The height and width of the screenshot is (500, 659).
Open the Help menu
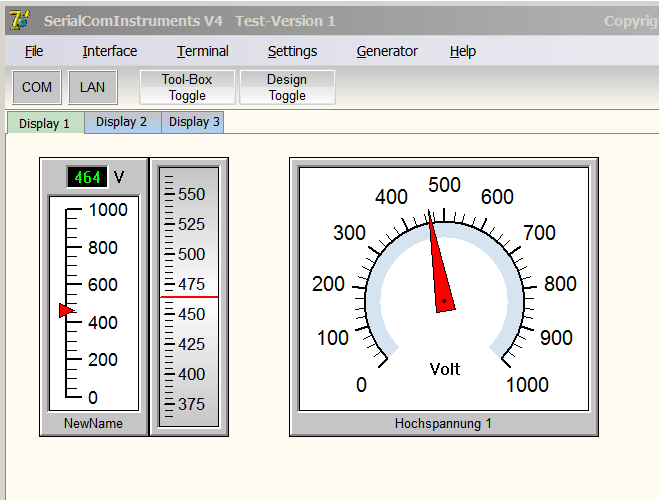pos(463,51)
